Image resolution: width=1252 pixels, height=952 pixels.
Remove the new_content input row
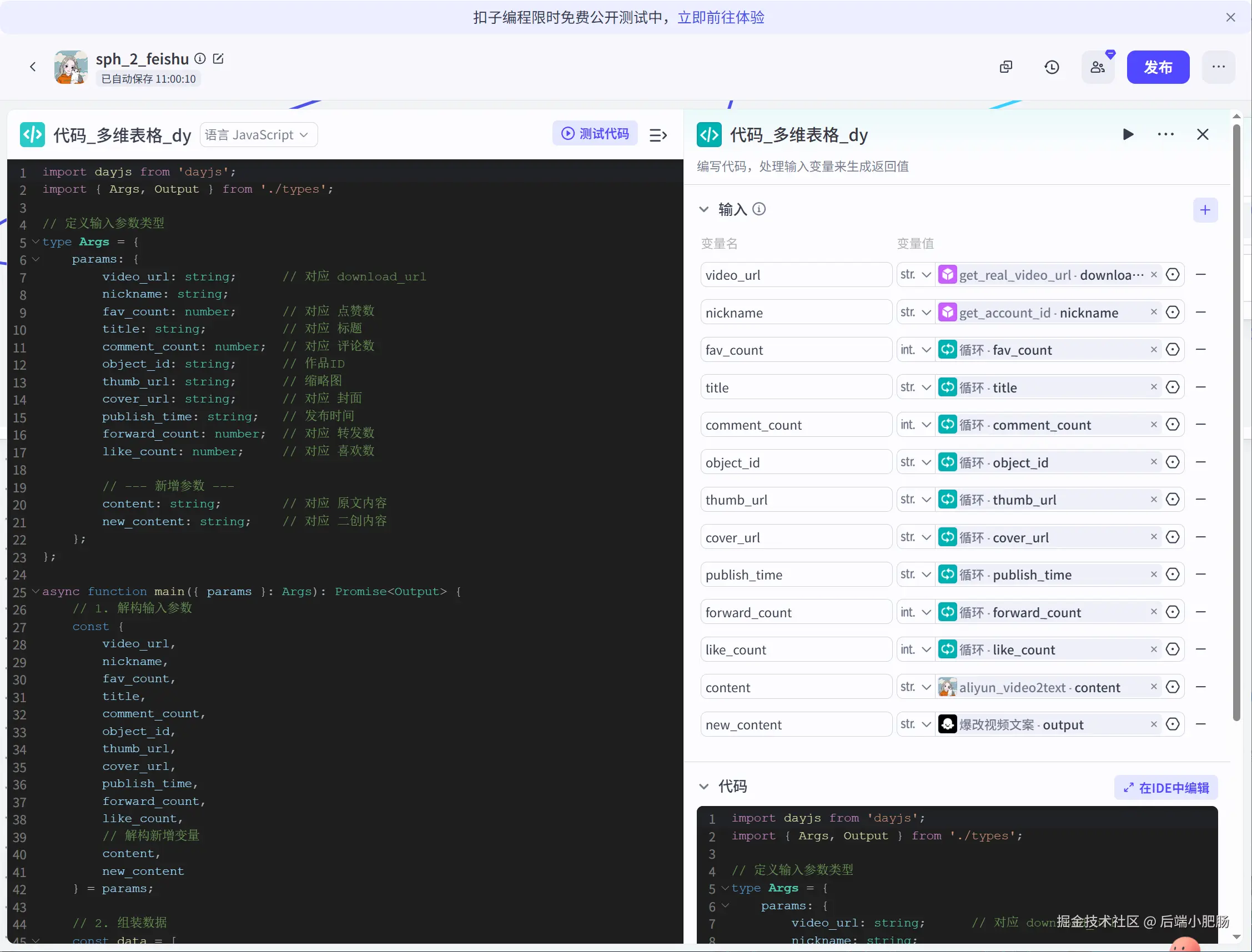[x=1200, y=724]
